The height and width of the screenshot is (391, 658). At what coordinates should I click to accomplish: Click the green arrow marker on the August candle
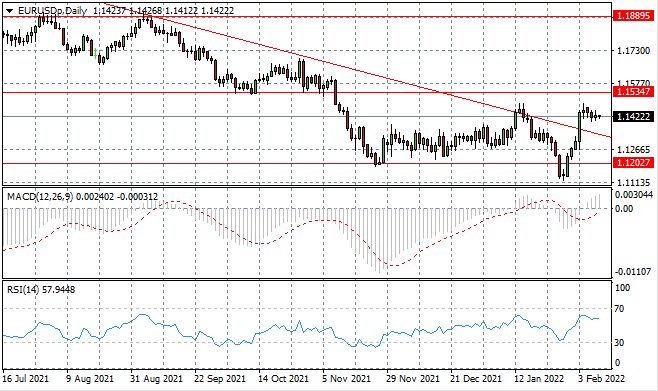96,53
